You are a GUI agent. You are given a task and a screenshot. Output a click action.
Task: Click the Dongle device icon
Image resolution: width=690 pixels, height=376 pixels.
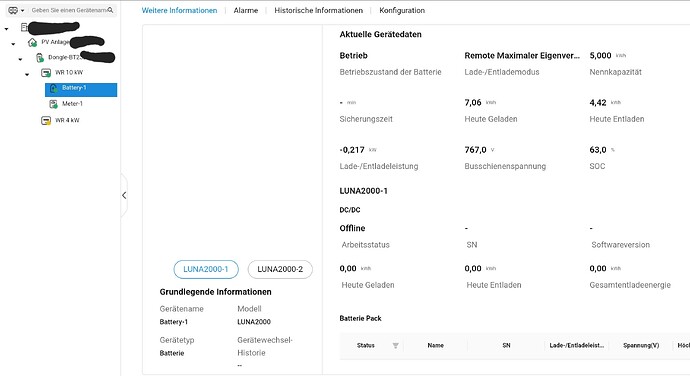click(x=40, y=58)
